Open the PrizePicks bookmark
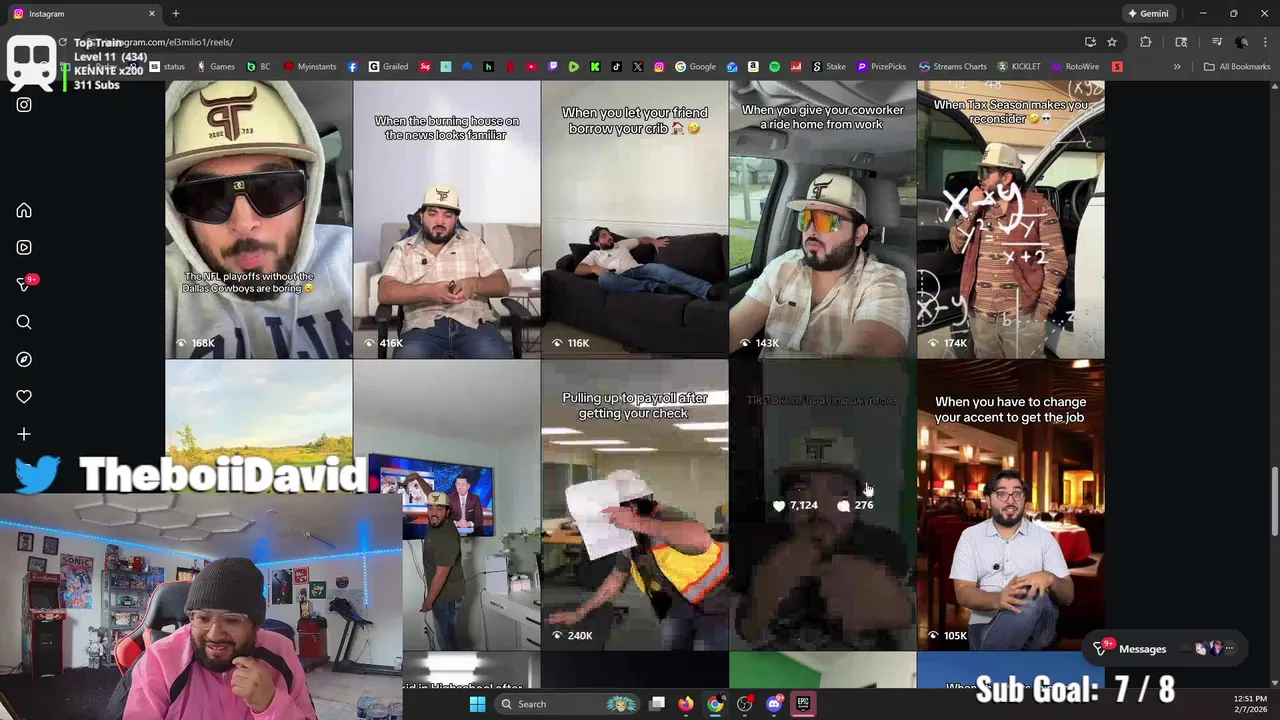Screen dimensions: 1280x720 pos(882,67)
